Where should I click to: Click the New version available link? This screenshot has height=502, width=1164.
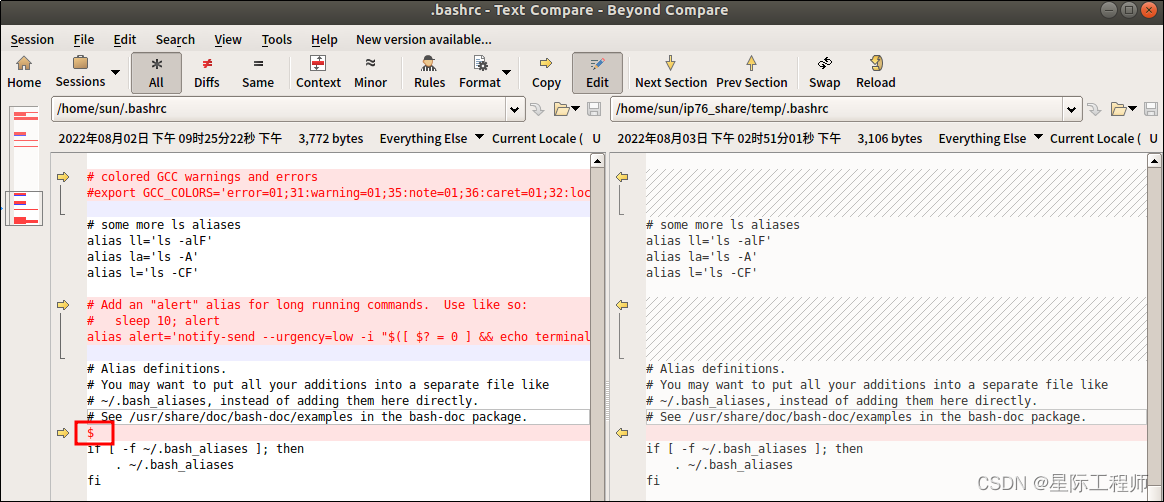[x=424, y=40]
